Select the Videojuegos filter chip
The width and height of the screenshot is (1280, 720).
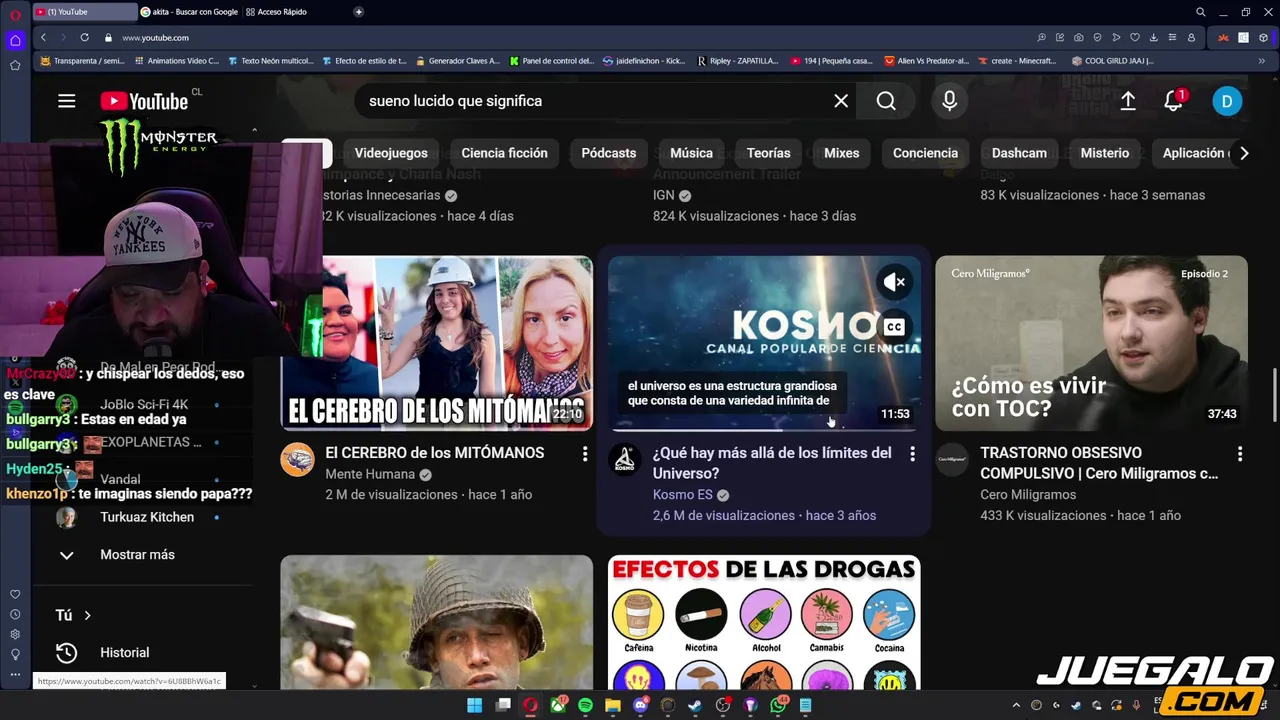[391, 153]
